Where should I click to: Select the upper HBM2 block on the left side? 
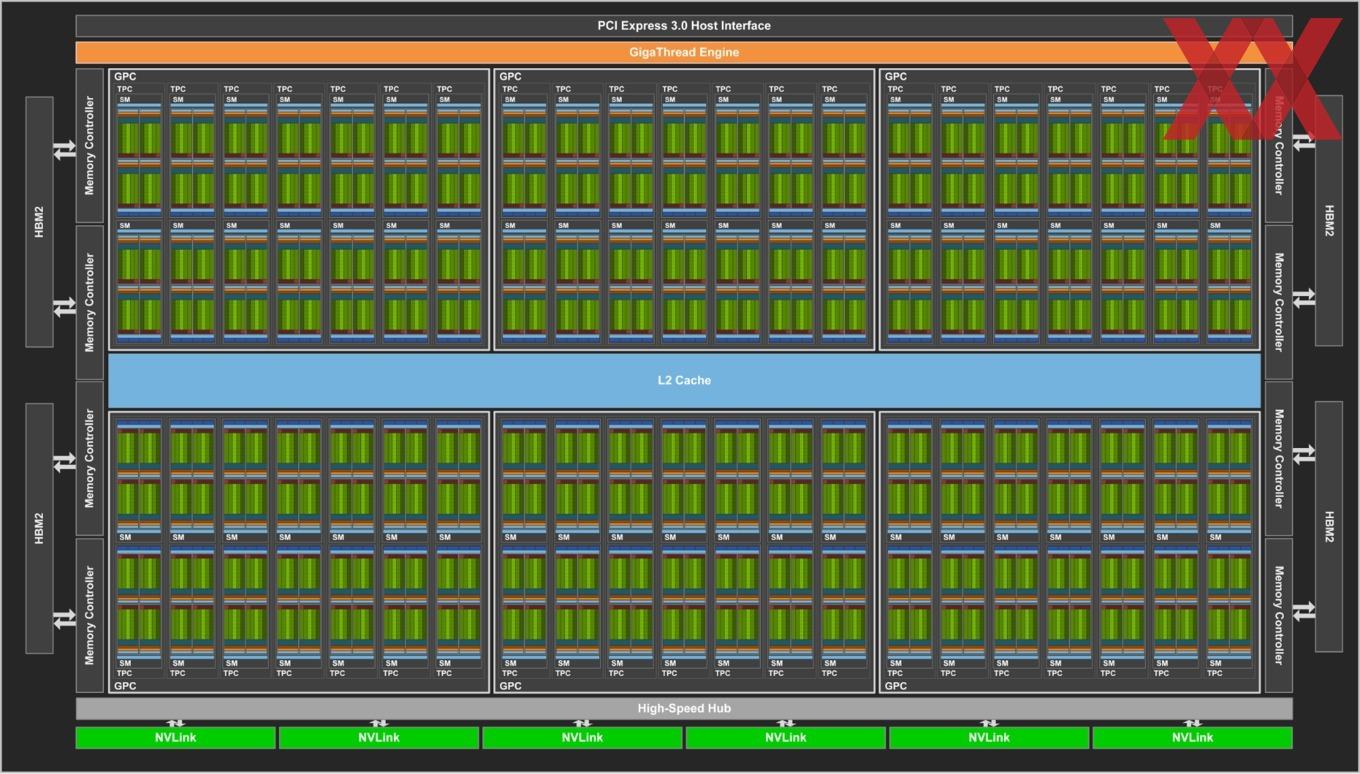39,222
